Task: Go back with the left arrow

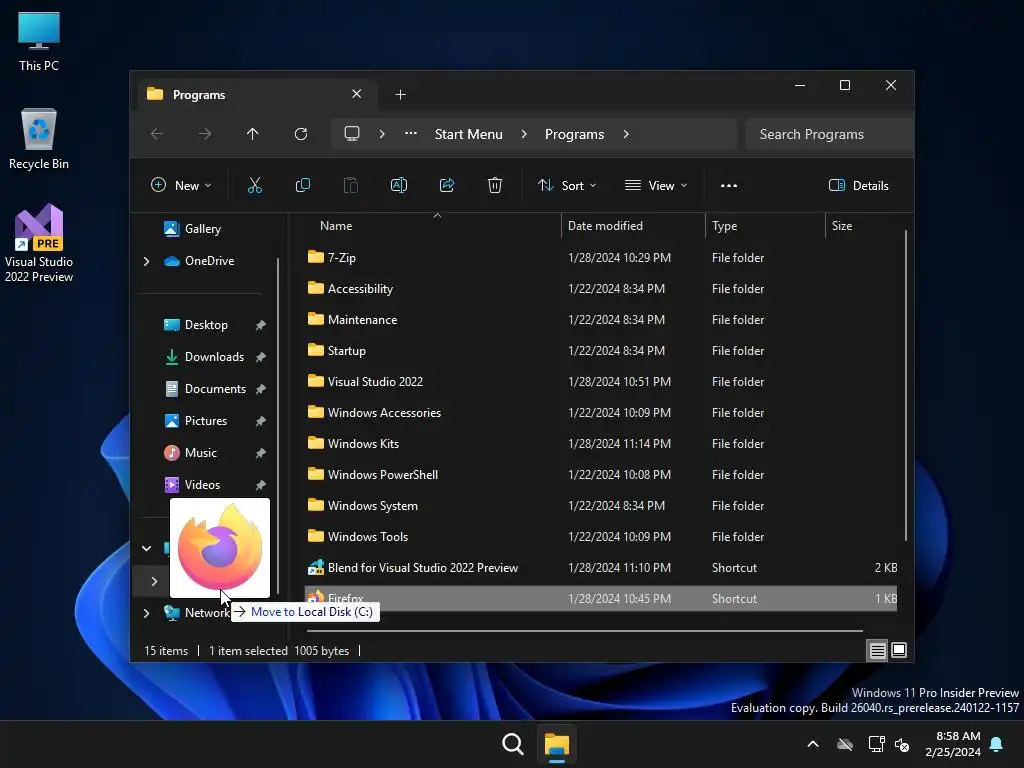Action: pos(157,134)
